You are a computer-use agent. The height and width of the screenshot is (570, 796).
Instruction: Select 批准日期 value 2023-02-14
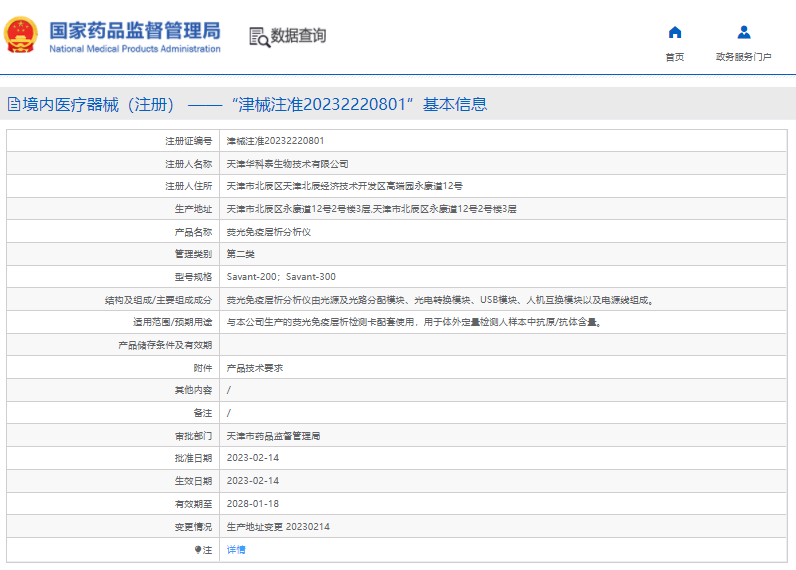(x=253, y=458)
